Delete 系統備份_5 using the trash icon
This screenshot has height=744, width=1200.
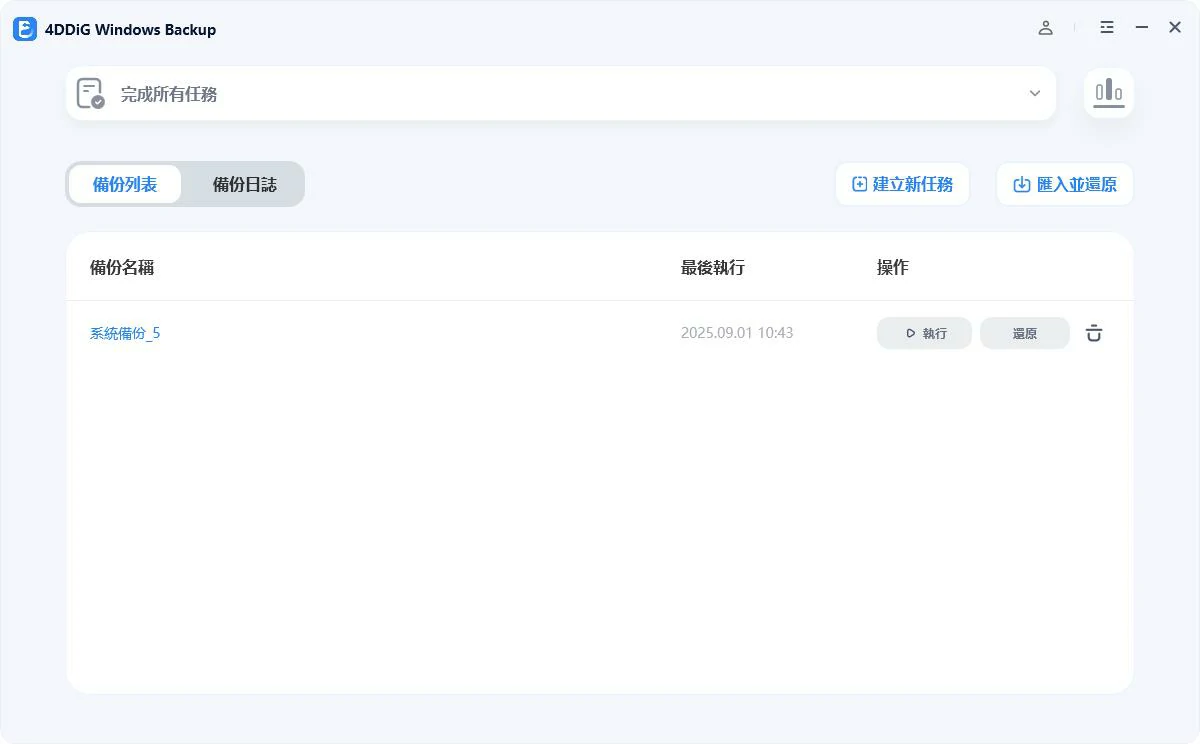coord(1094,333)
